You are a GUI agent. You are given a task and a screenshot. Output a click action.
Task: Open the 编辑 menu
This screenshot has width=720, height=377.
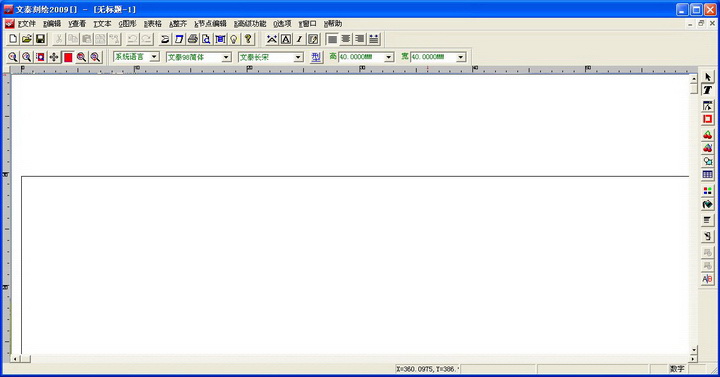52,23
